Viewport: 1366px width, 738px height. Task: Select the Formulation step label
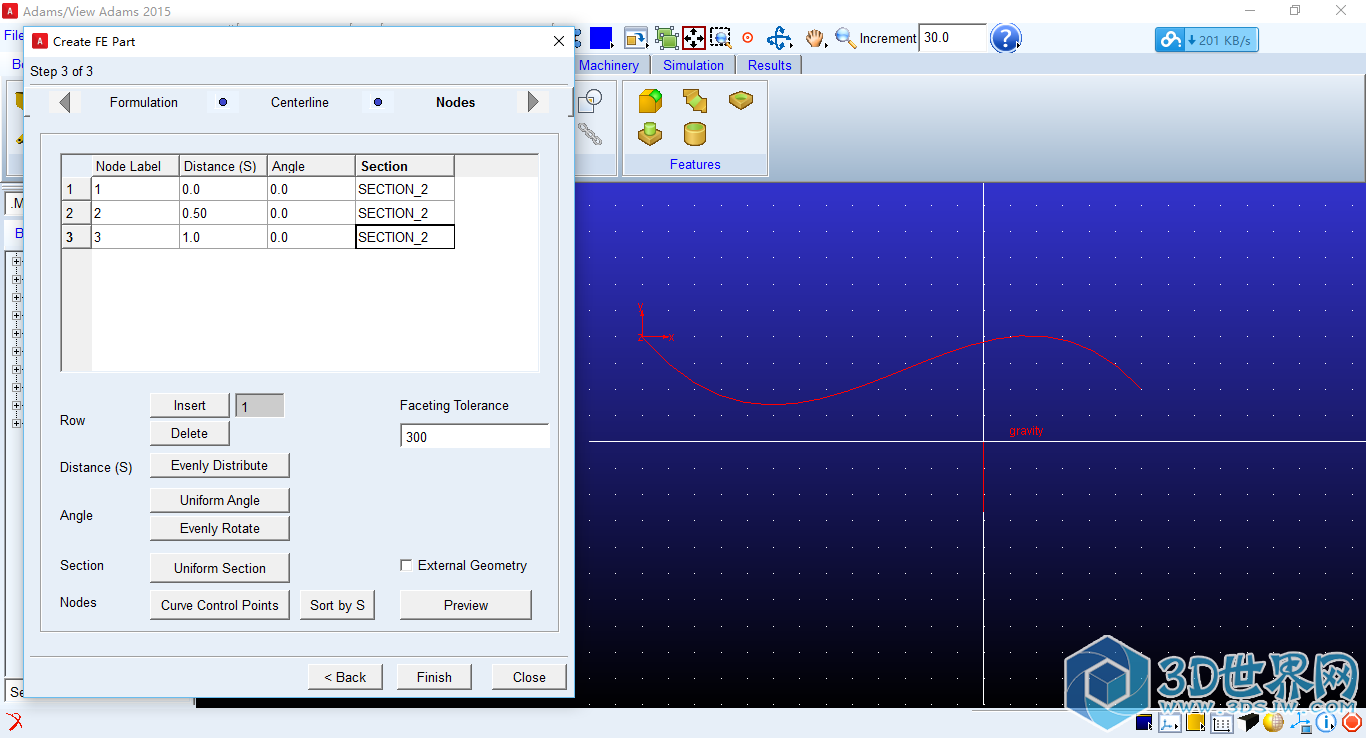(x=144, y=102)
